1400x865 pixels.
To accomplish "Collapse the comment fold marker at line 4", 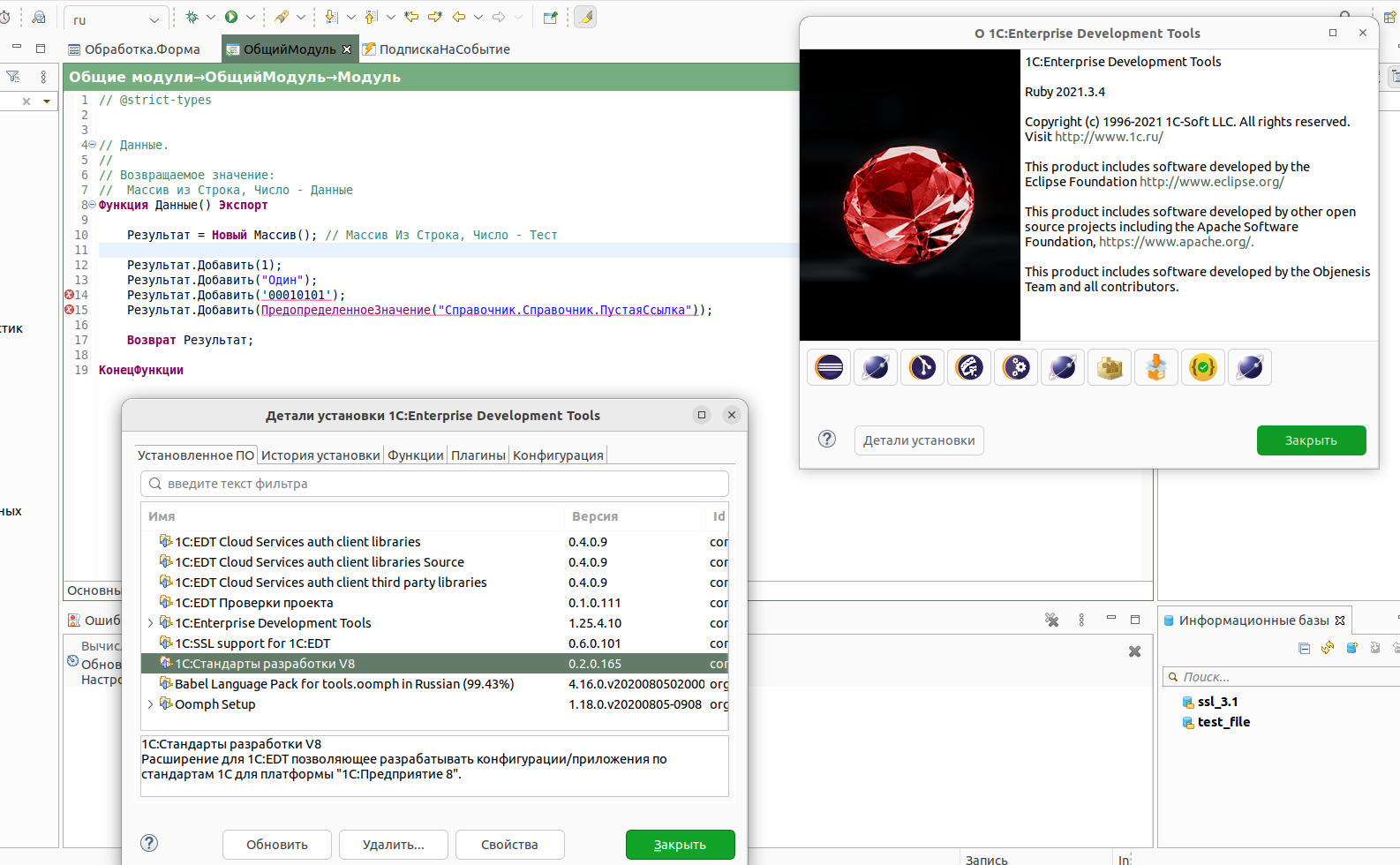I will point(93,145).
